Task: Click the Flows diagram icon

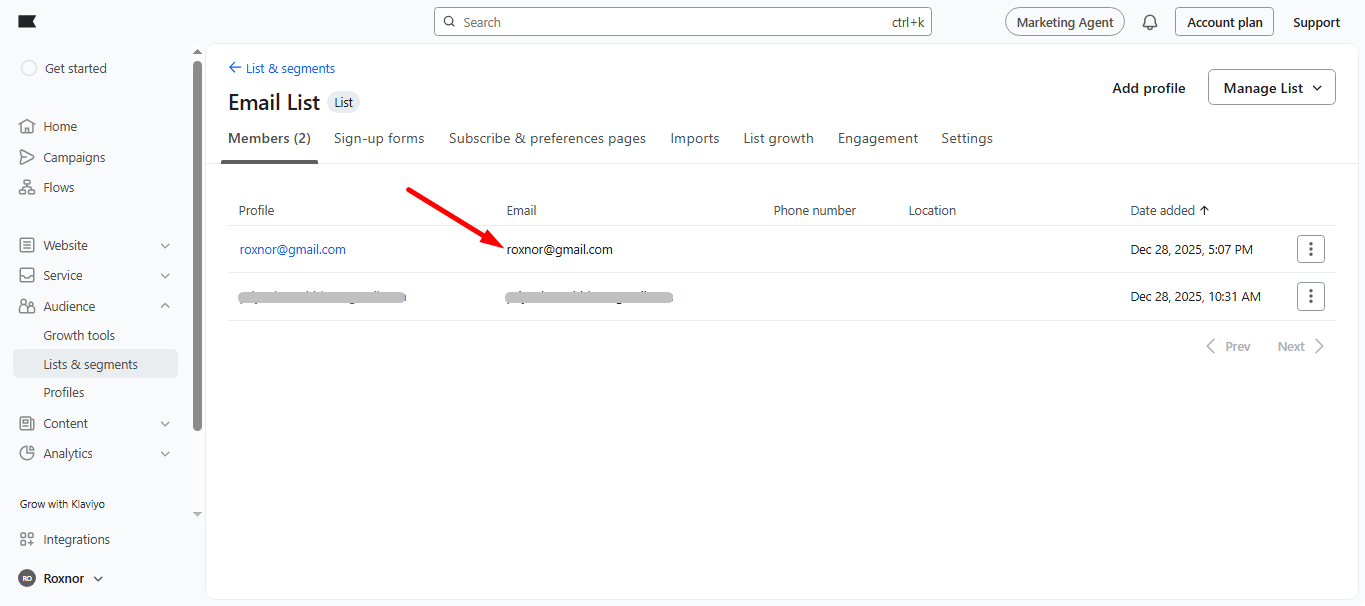Action: (27, 188)
